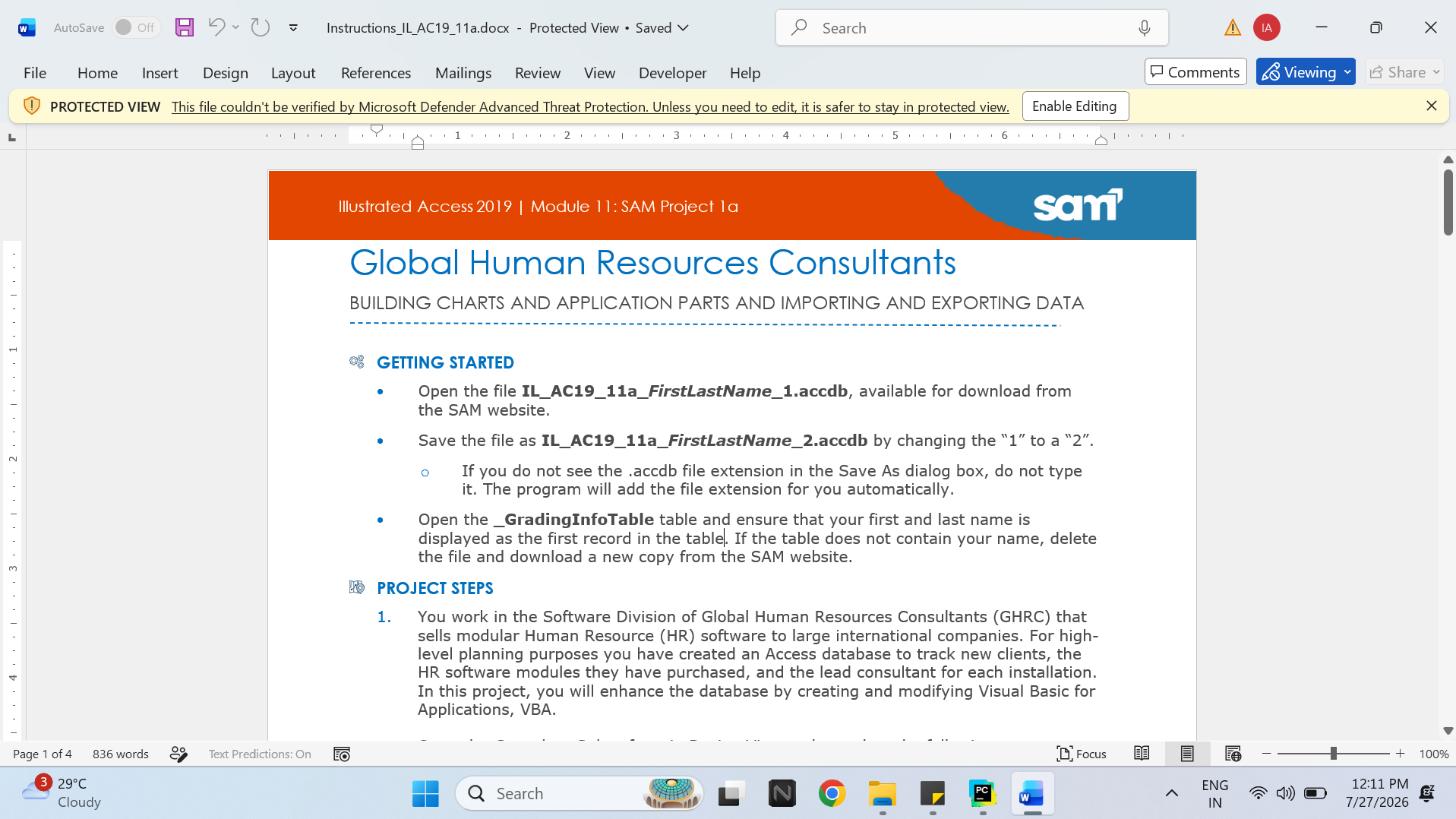The height and width of the screenshot is (819, 1456).
Task: Toggle Text Predictions: On setting
Action: click(260, 754)
